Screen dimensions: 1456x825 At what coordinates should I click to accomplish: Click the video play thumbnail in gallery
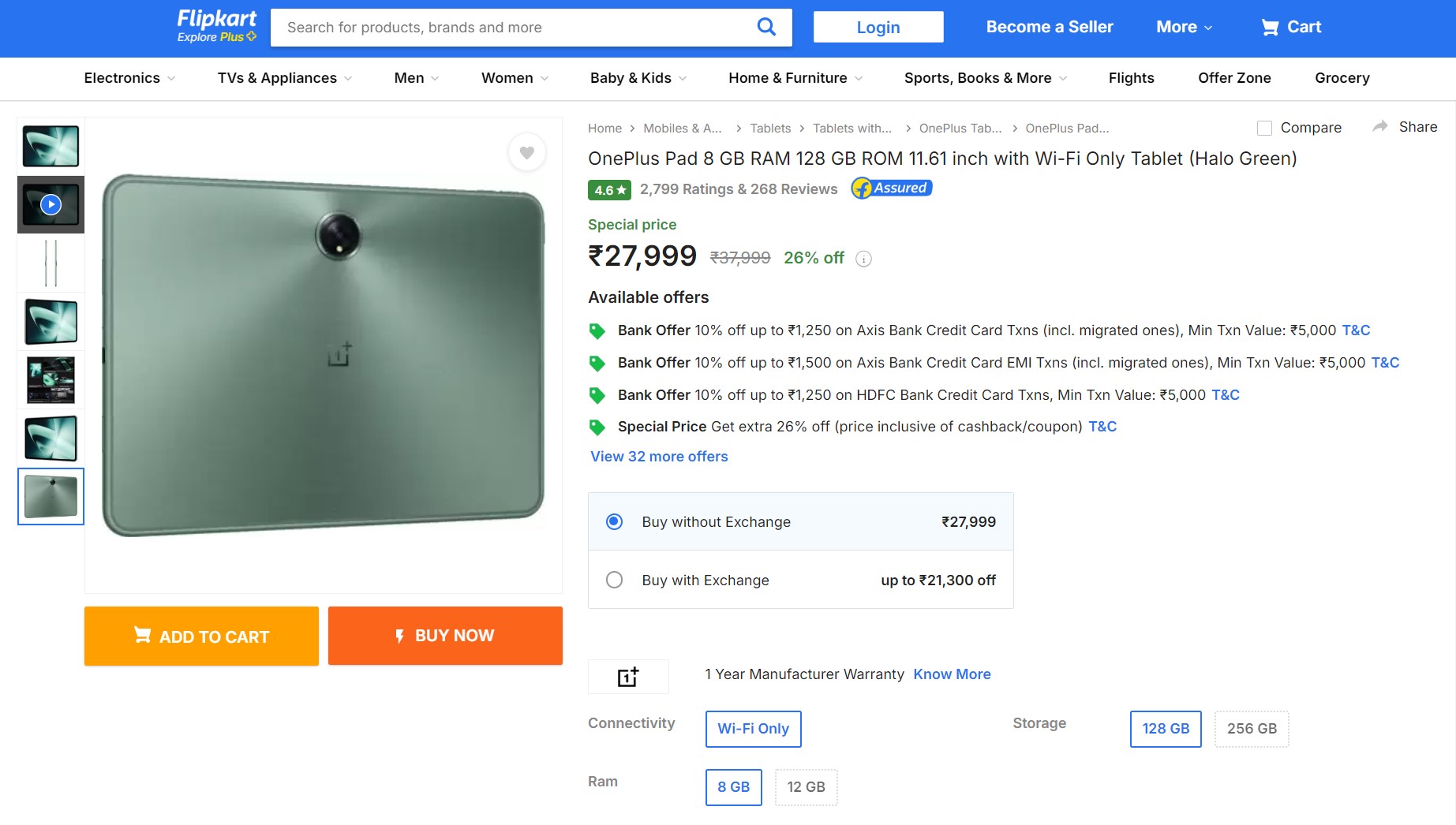point(51,204)
